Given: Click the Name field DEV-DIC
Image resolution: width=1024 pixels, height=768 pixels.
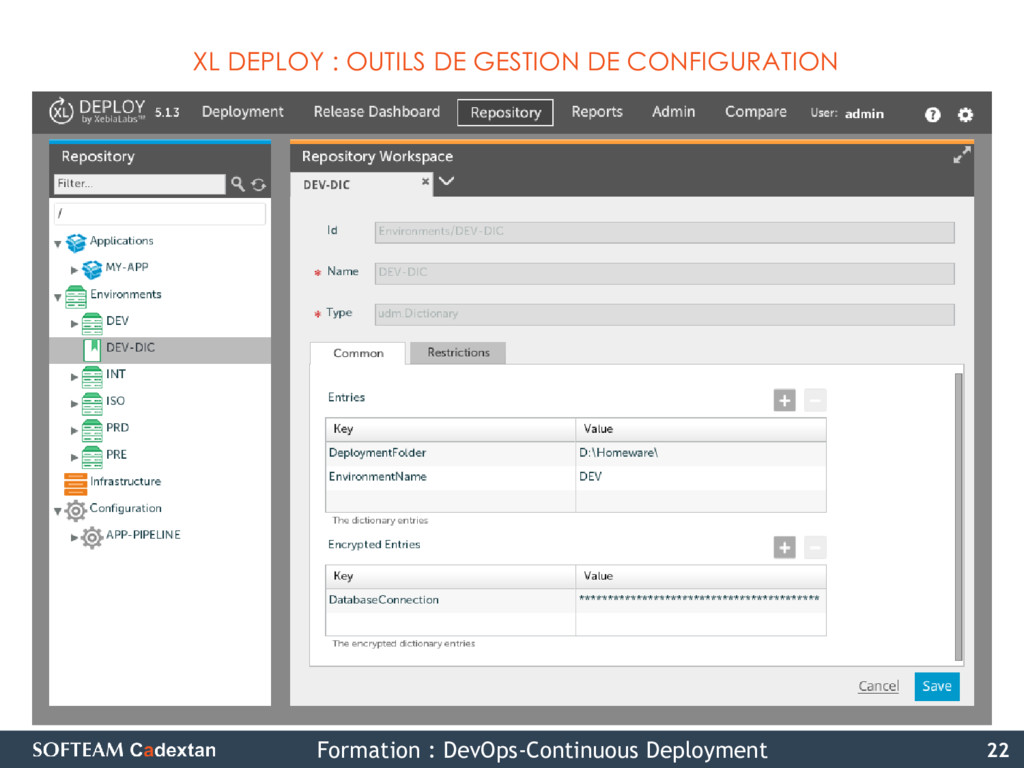Looking at the screenshot, I should pyautogui.click(x=664, y=273).
